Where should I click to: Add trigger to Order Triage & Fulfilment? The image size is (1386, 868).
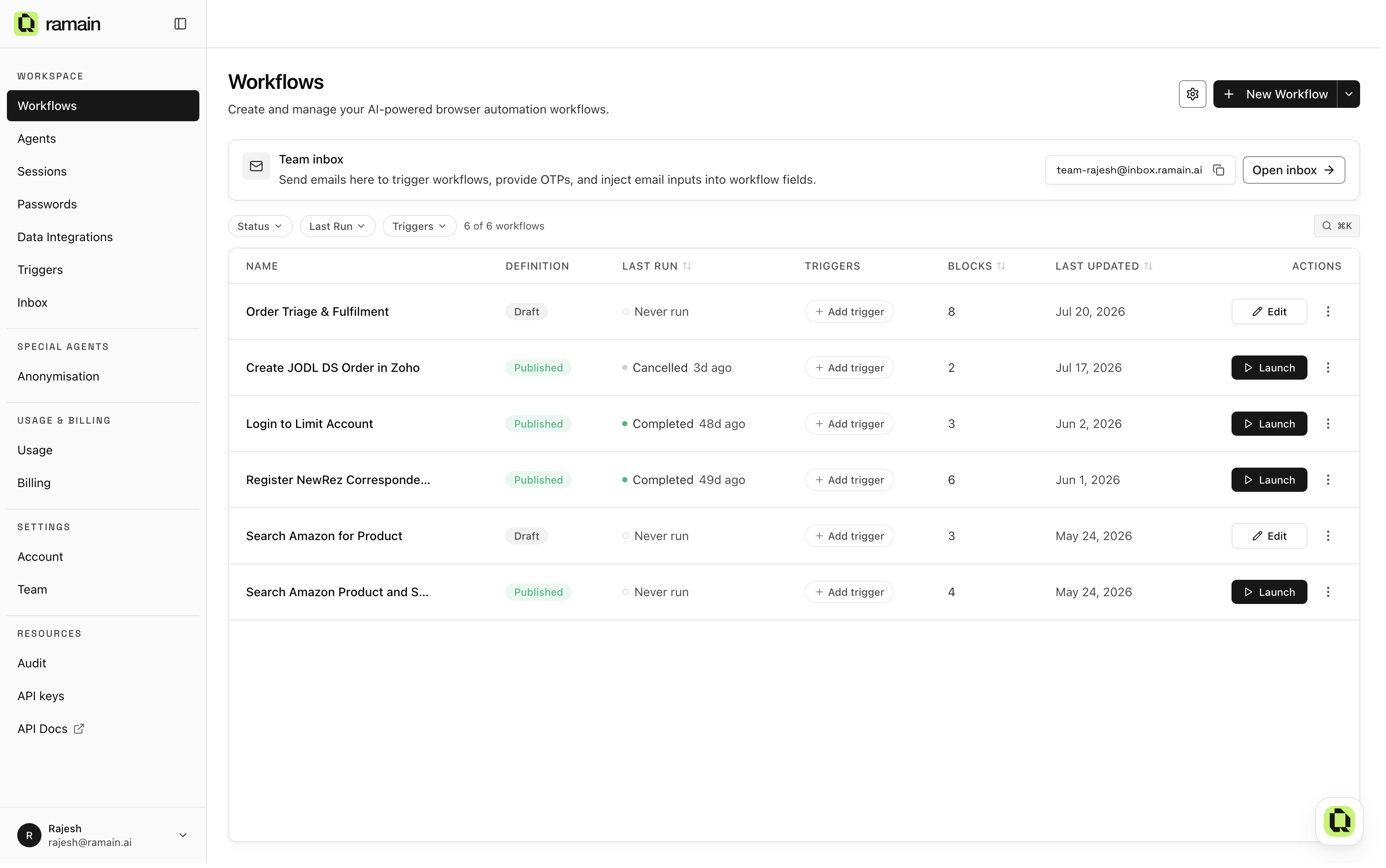pos(849,312)
